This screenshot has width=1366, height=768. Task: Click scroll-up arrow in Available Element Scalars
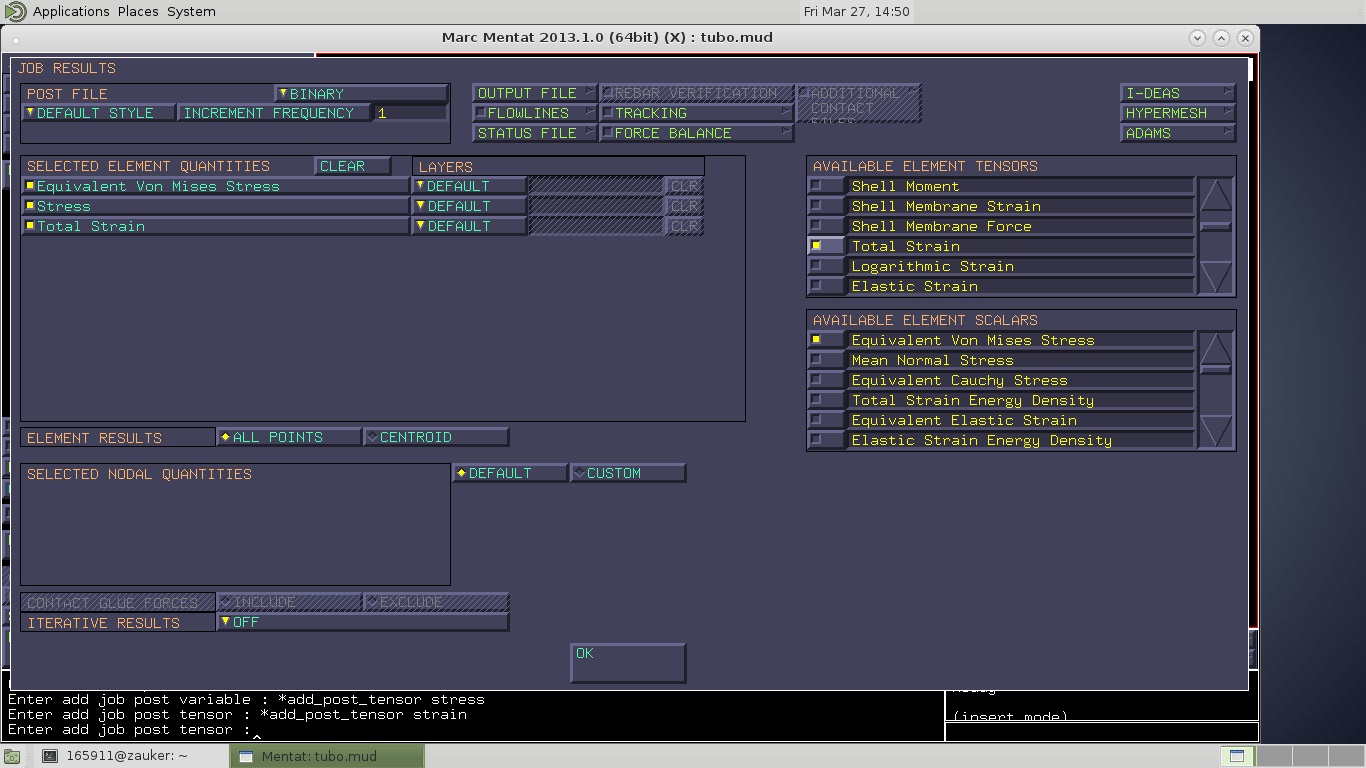[1215, 347]
